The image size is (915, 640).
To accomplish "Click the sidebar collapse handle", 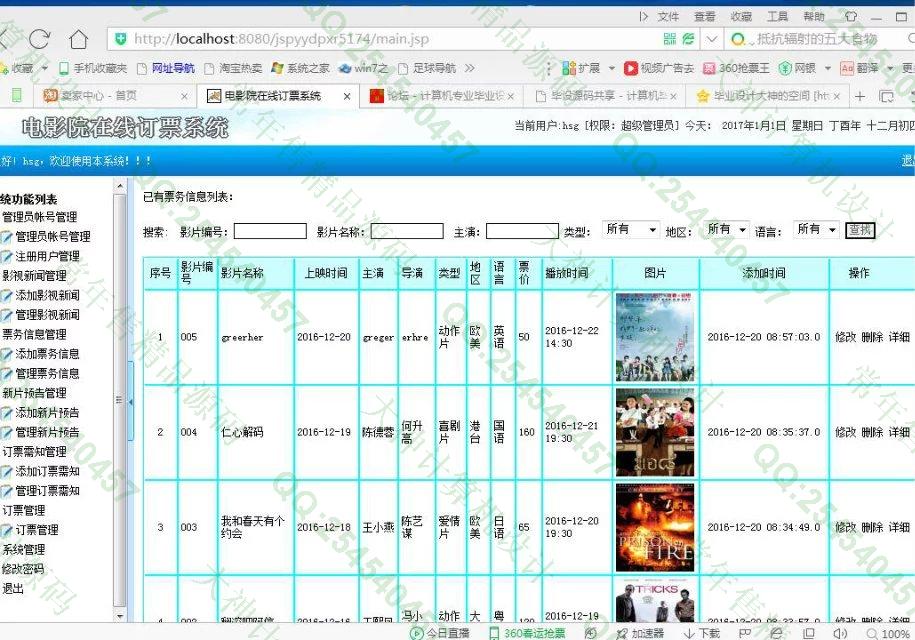I will tap(130, 401).
